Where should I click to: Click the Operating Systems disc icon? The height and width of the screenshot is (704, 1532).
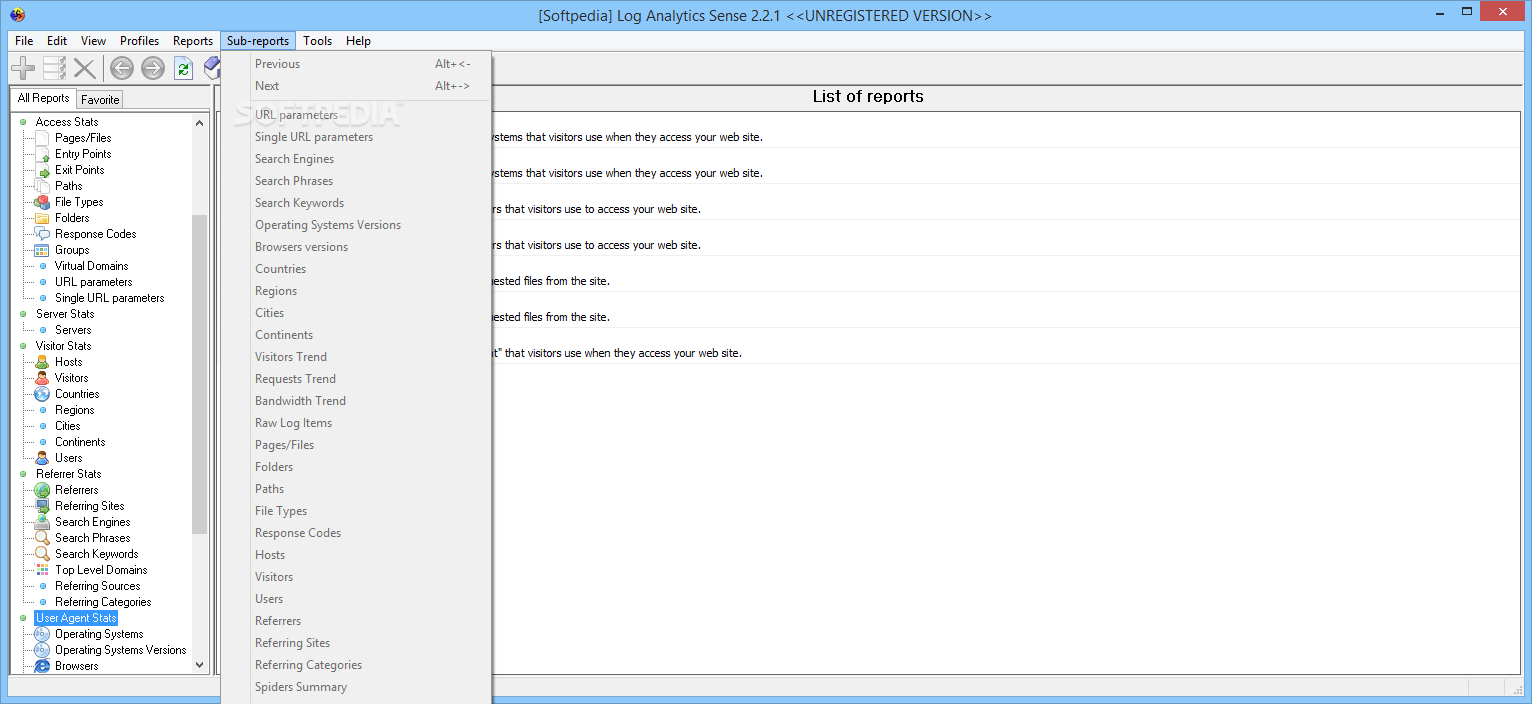pyautogui.click(x=42, y=634)
